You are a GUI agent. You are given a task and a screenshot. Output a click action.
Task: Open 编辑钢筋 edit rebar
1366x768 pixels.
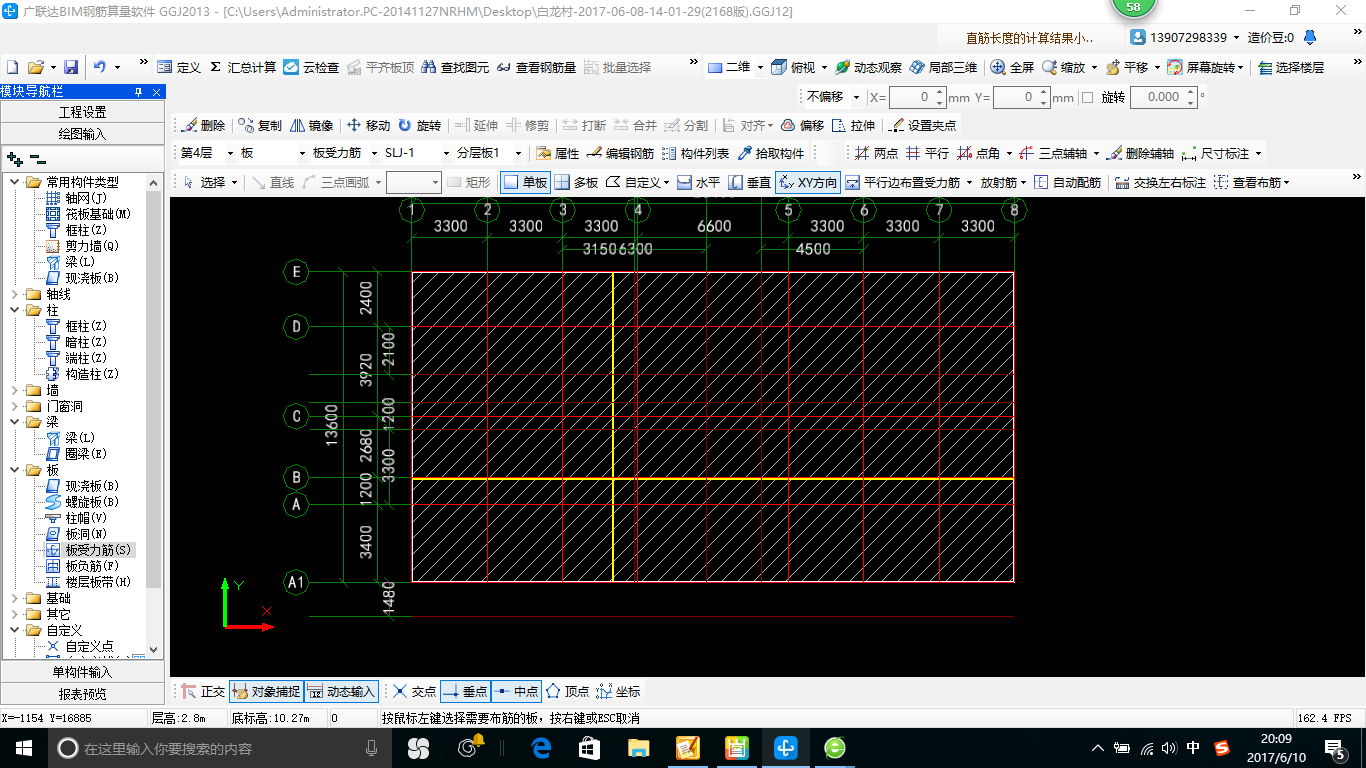[620, 153]
